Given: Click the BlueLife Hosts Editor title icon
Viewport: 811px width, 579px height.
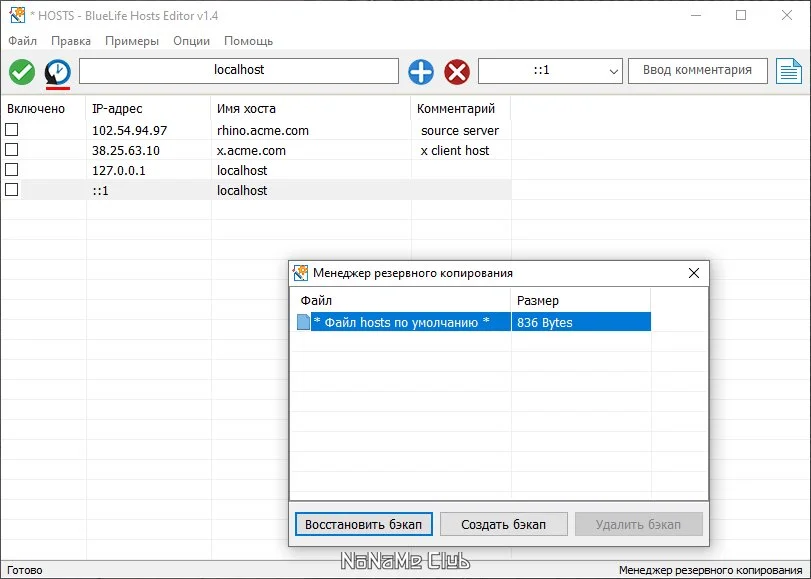Looking at the screenshot, I should tap(17, 16).
